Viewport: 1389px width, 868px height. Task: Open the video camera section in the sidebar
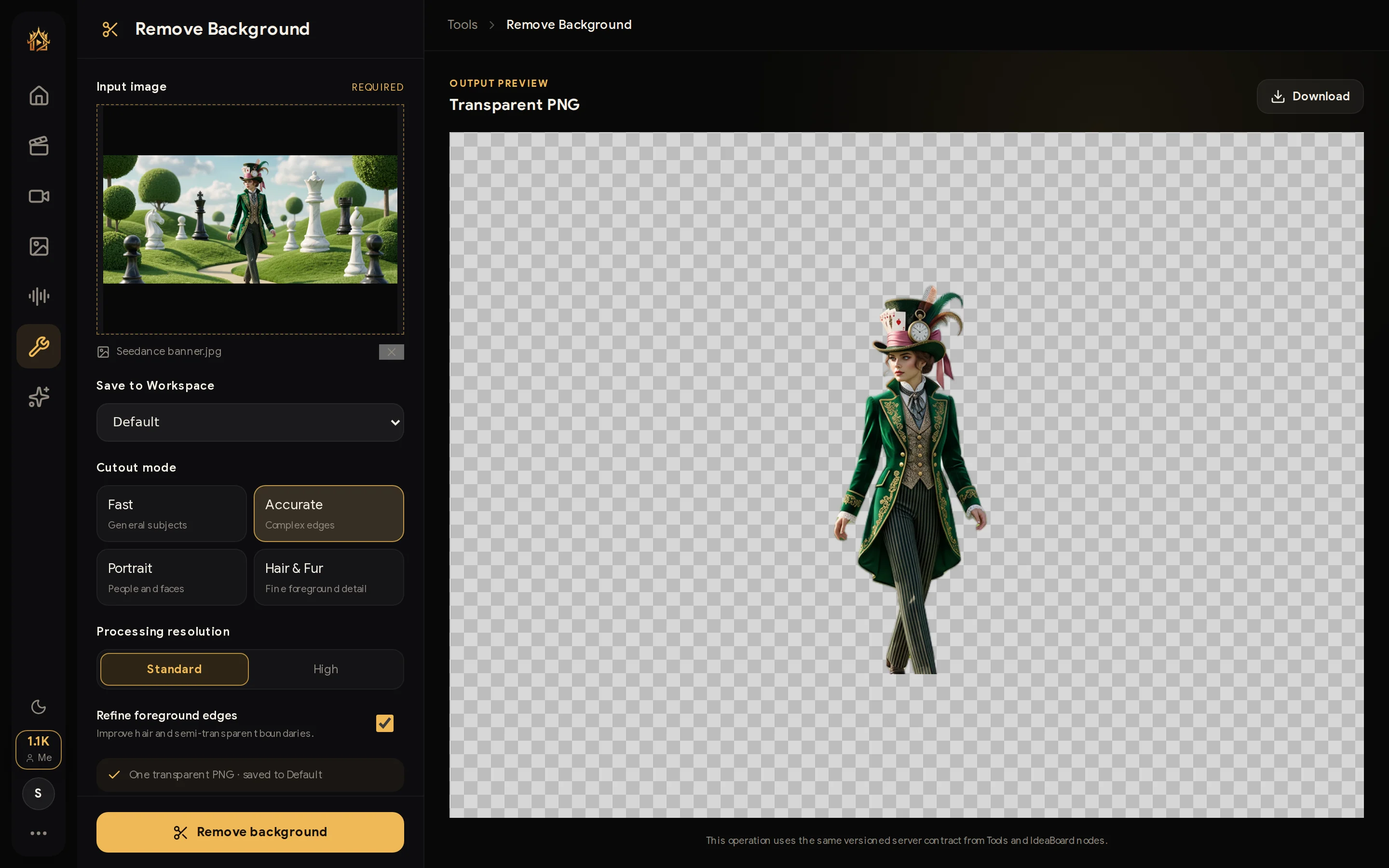pyautogui.click(x=39, y=196)
